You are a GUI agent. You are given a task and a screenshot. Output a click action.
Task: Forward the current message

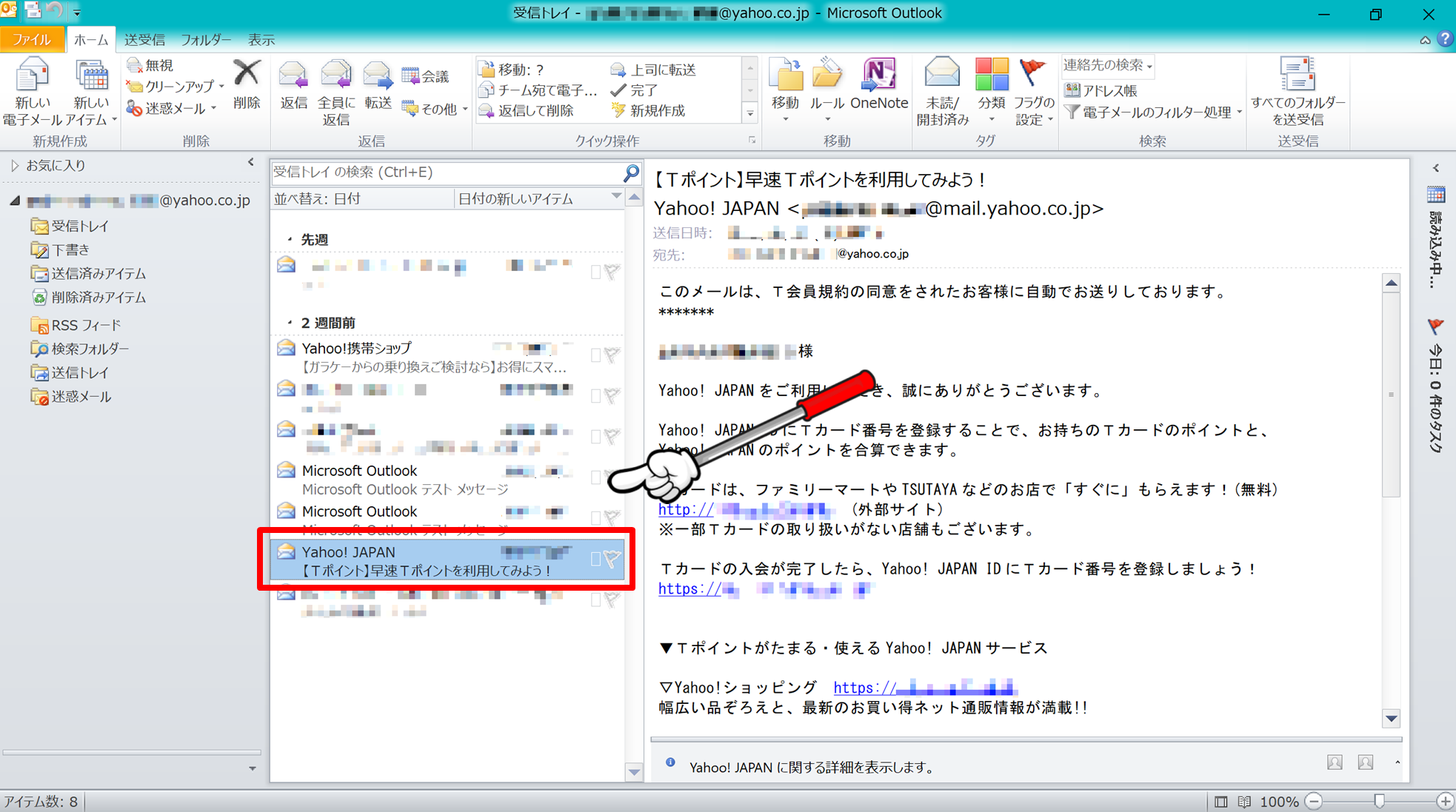coord(378,90)
